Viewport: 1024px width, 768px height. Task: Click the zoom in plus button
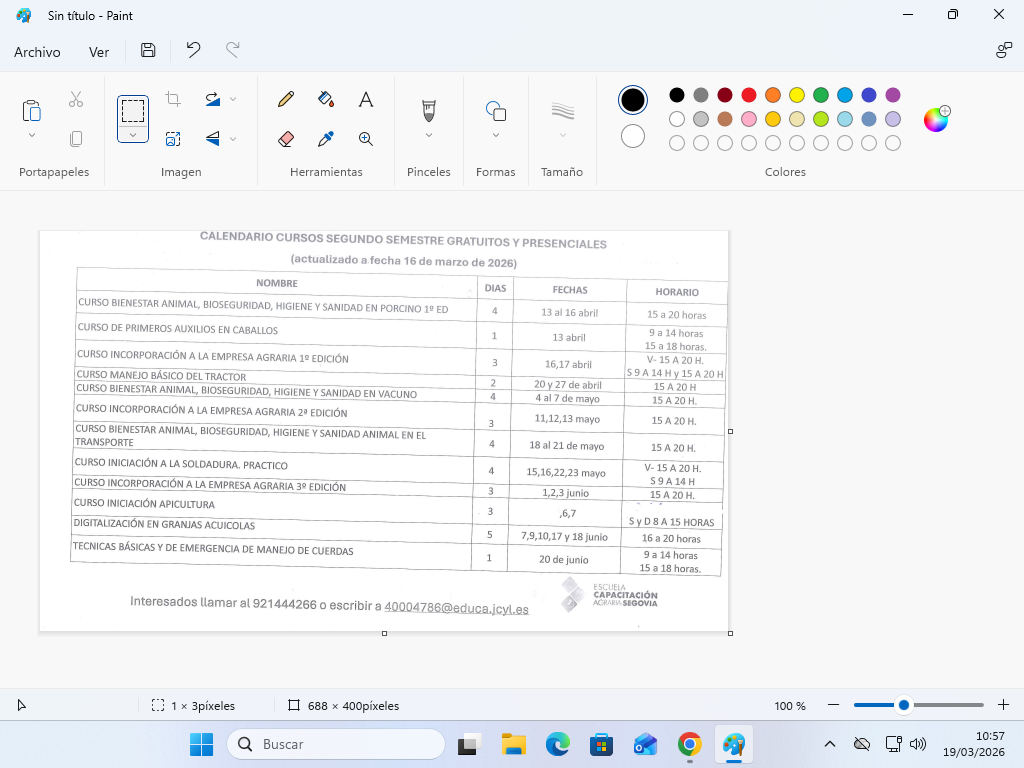(1004, 705)
